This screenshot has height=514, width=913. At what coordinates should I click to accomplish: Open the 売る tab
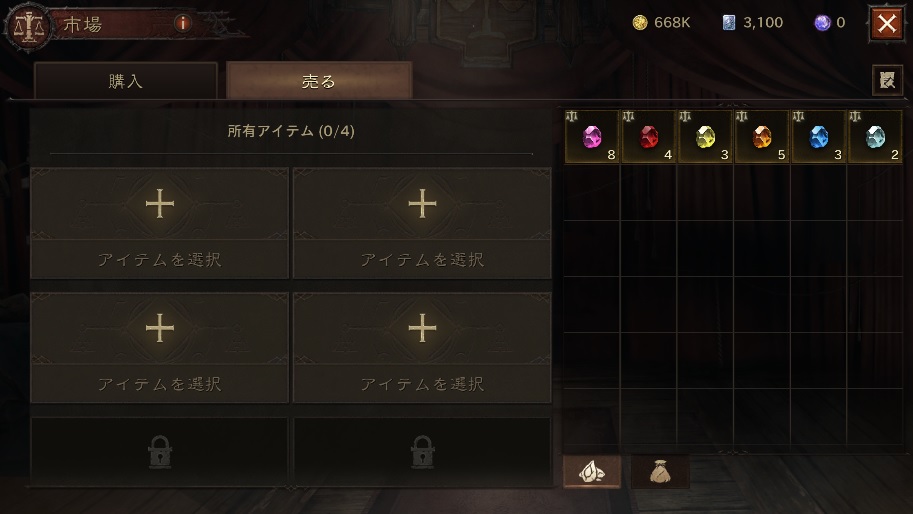[319, 81]
